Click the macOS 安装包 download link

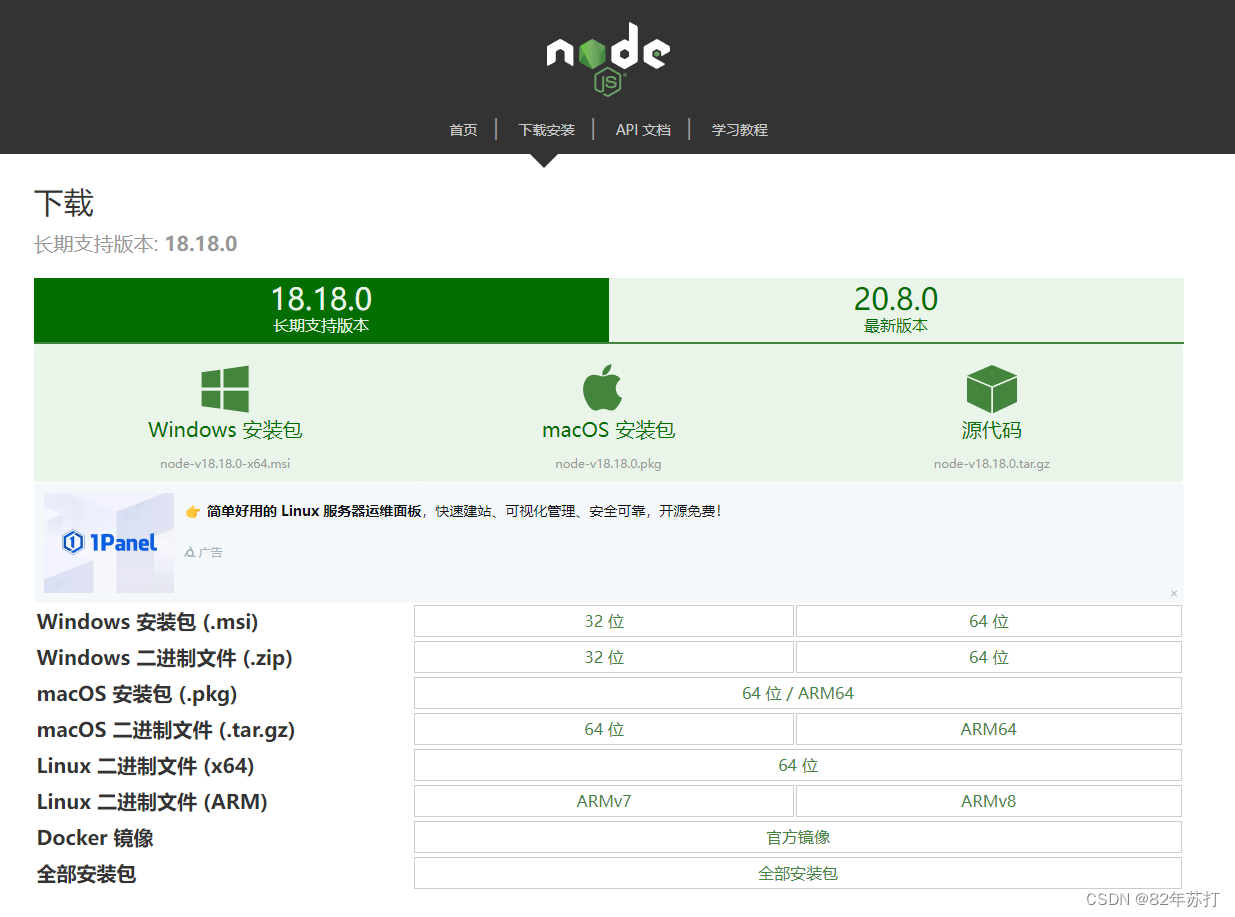point(608,430)
